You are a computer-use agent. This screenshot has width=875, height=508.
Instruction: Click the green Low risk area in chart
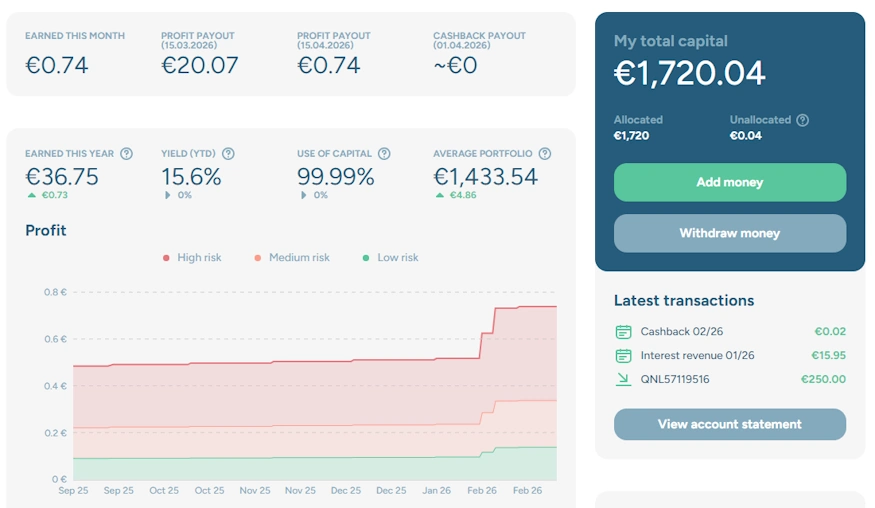coord(300,469)
